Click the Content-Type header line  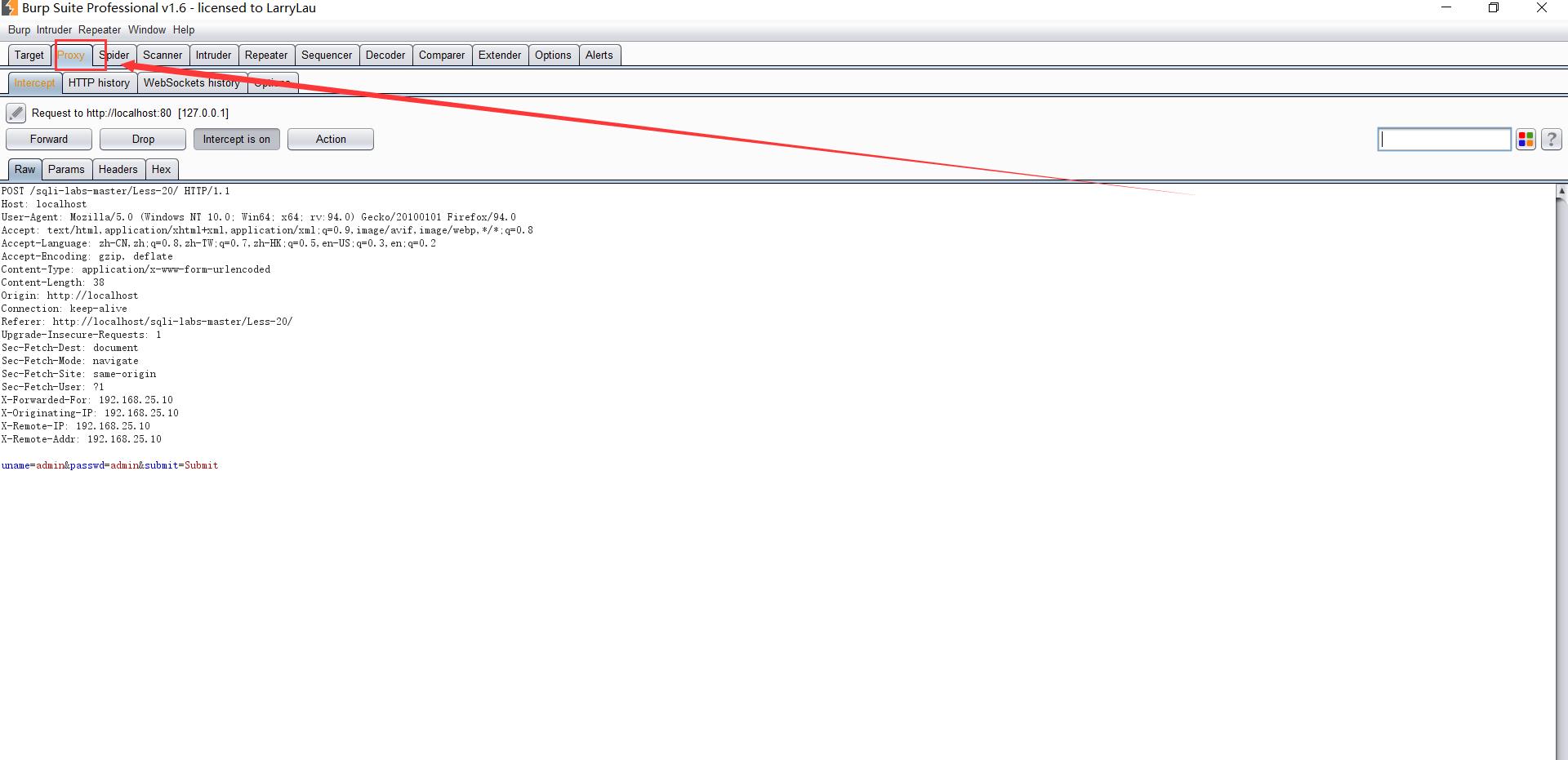click(x=136, y=269)
